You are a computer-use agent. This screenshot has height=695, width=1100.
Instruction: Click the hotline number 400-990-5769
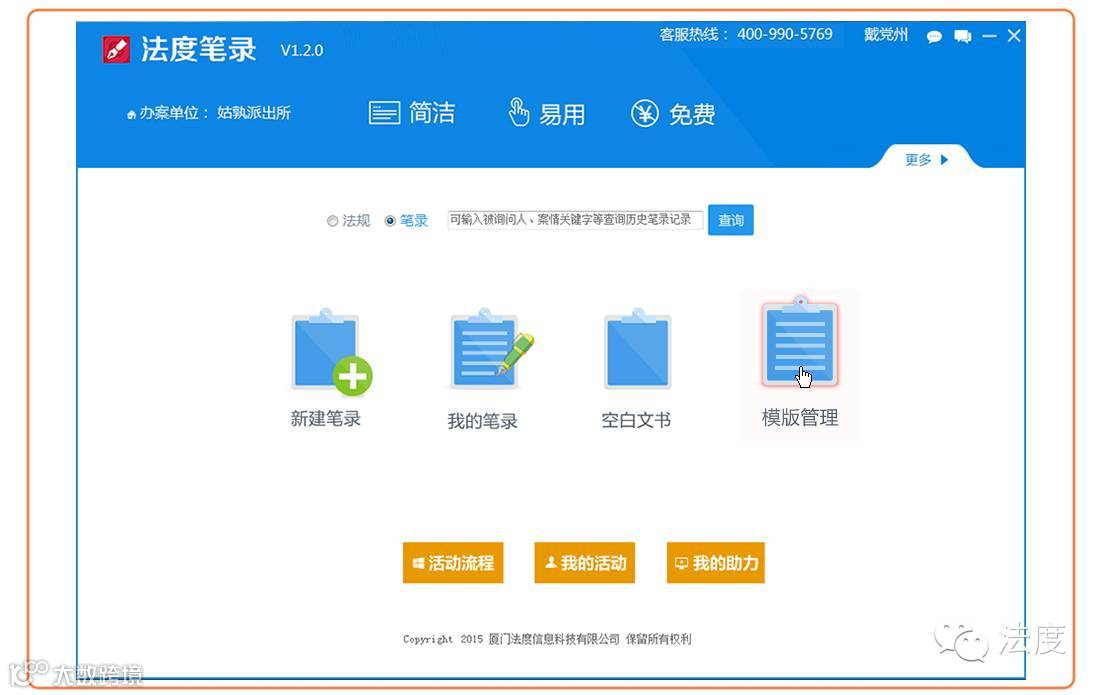coord(784,34)
